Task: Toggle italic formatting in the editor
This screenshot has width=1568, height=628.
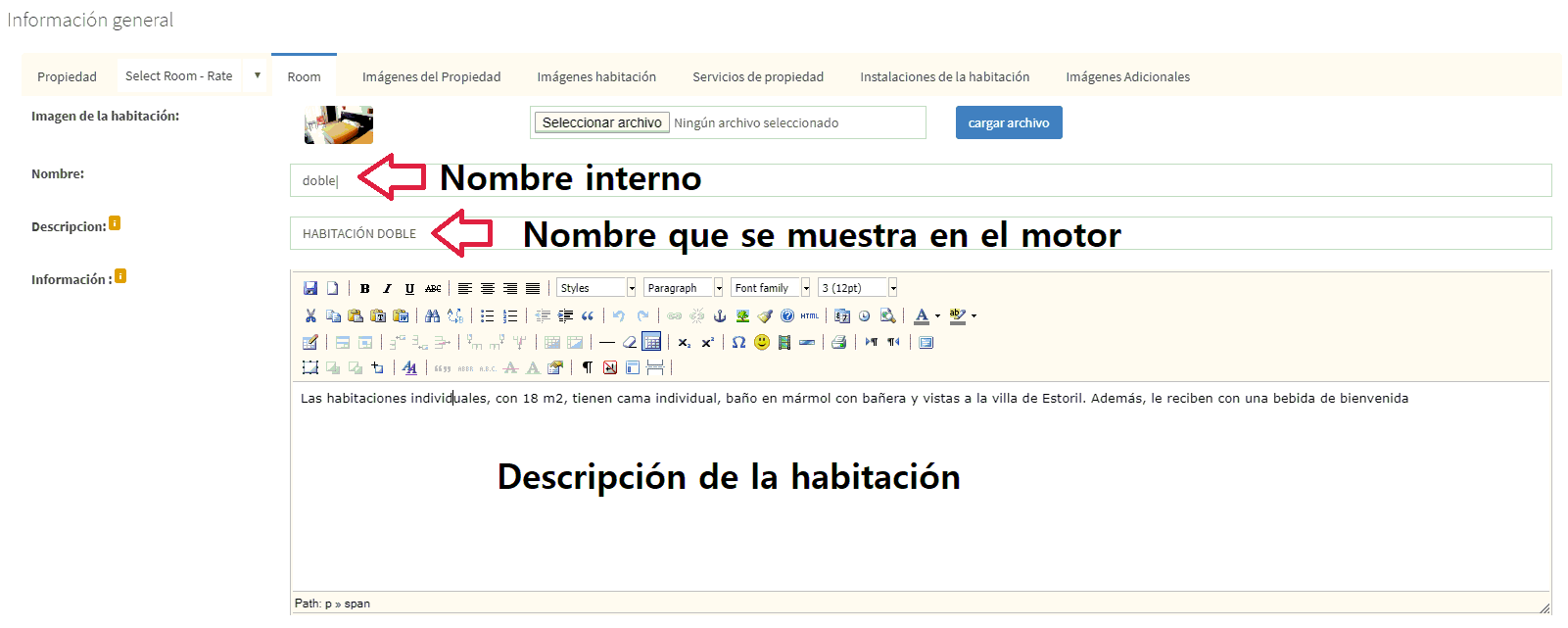Action: pos(387,288)
